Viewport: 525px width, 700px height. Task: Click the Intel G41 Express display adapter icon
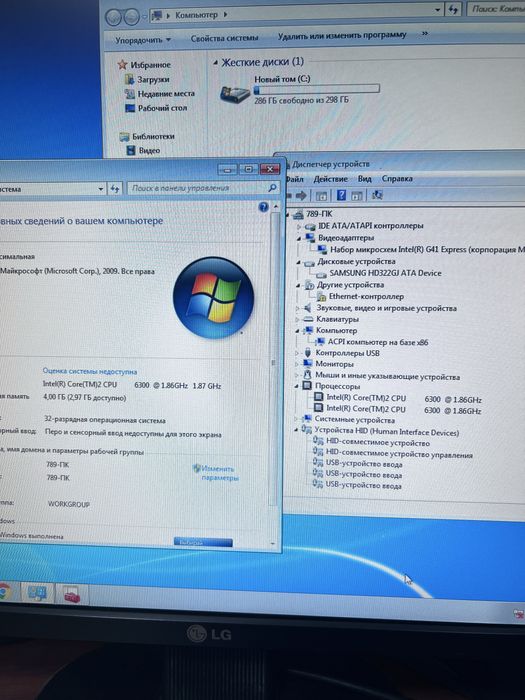coord(322,250)
